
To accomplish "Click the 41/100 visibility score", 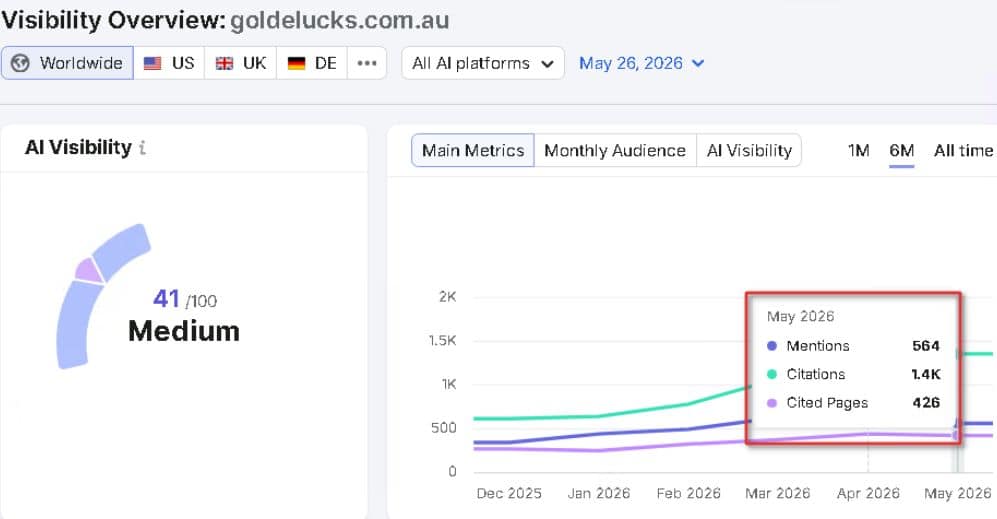I will click(185, 299).
